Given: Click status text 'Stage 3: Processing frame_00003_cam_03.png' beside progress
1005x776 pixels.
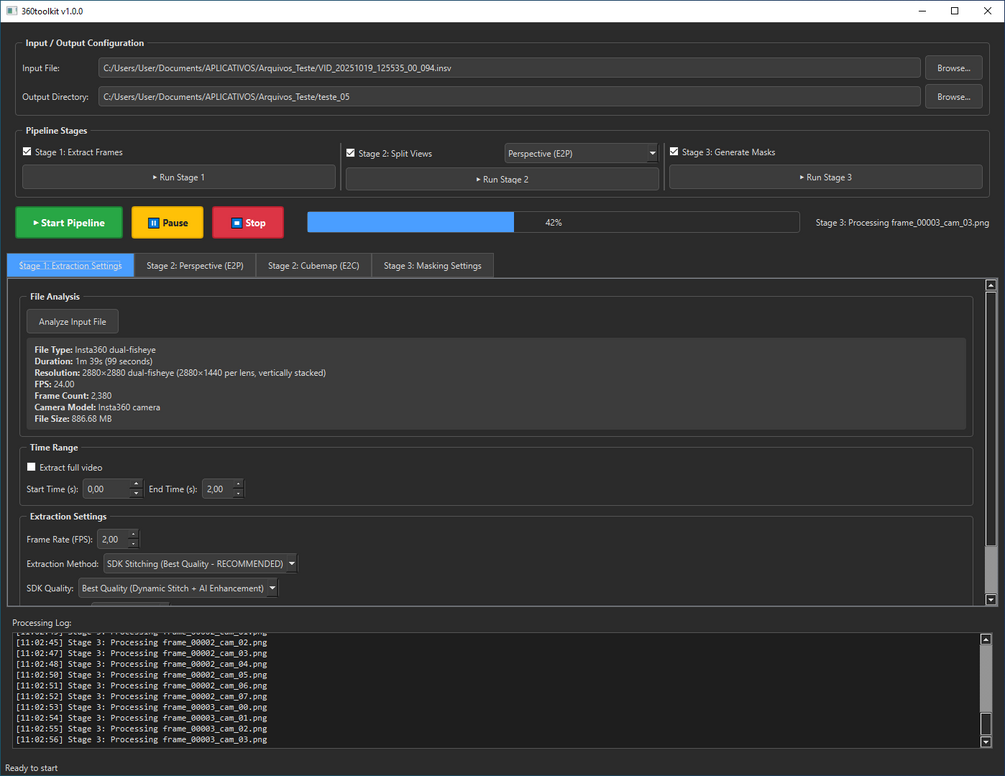Looking at the screenshot, I should (x=902, y=222).
